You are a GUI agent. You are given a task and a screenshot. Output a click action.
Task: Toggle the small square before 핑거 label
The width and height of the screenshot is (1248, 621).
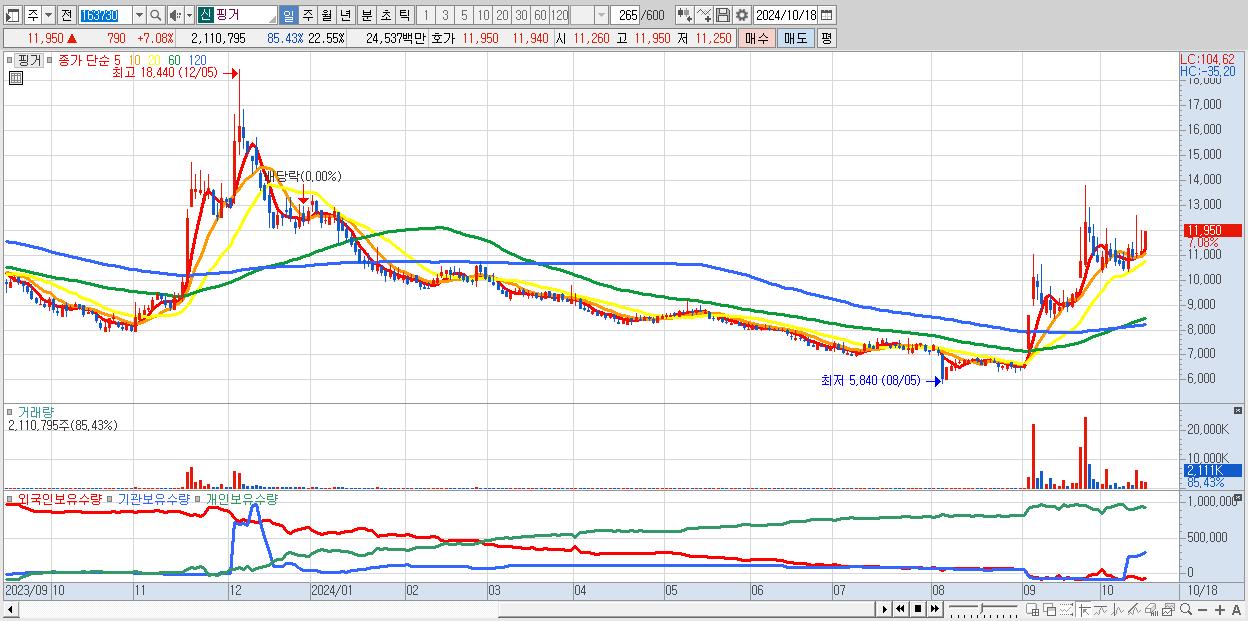[x=9, y=60]
